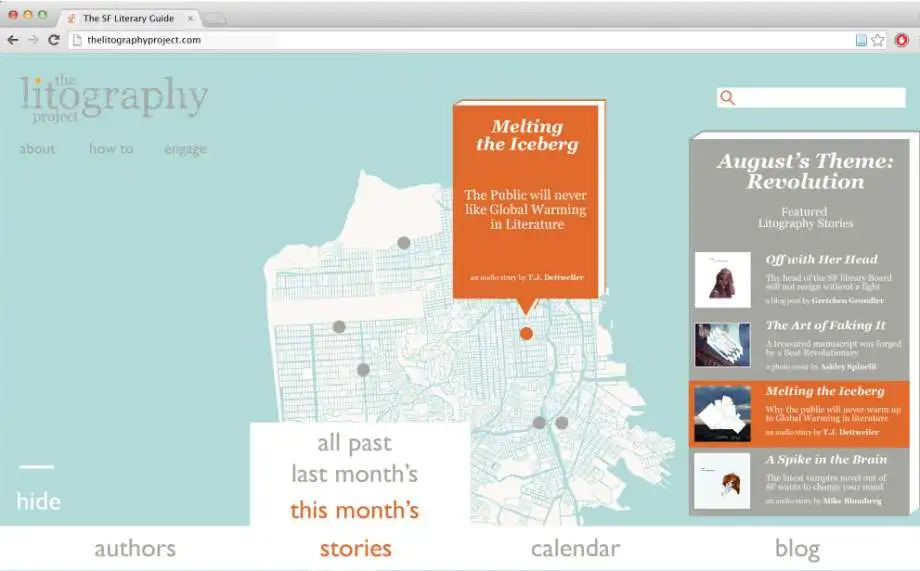The width and height of the screenshot is (920, 571).
Task: Bookmark the page with star icon
Action: click(878, 40)
